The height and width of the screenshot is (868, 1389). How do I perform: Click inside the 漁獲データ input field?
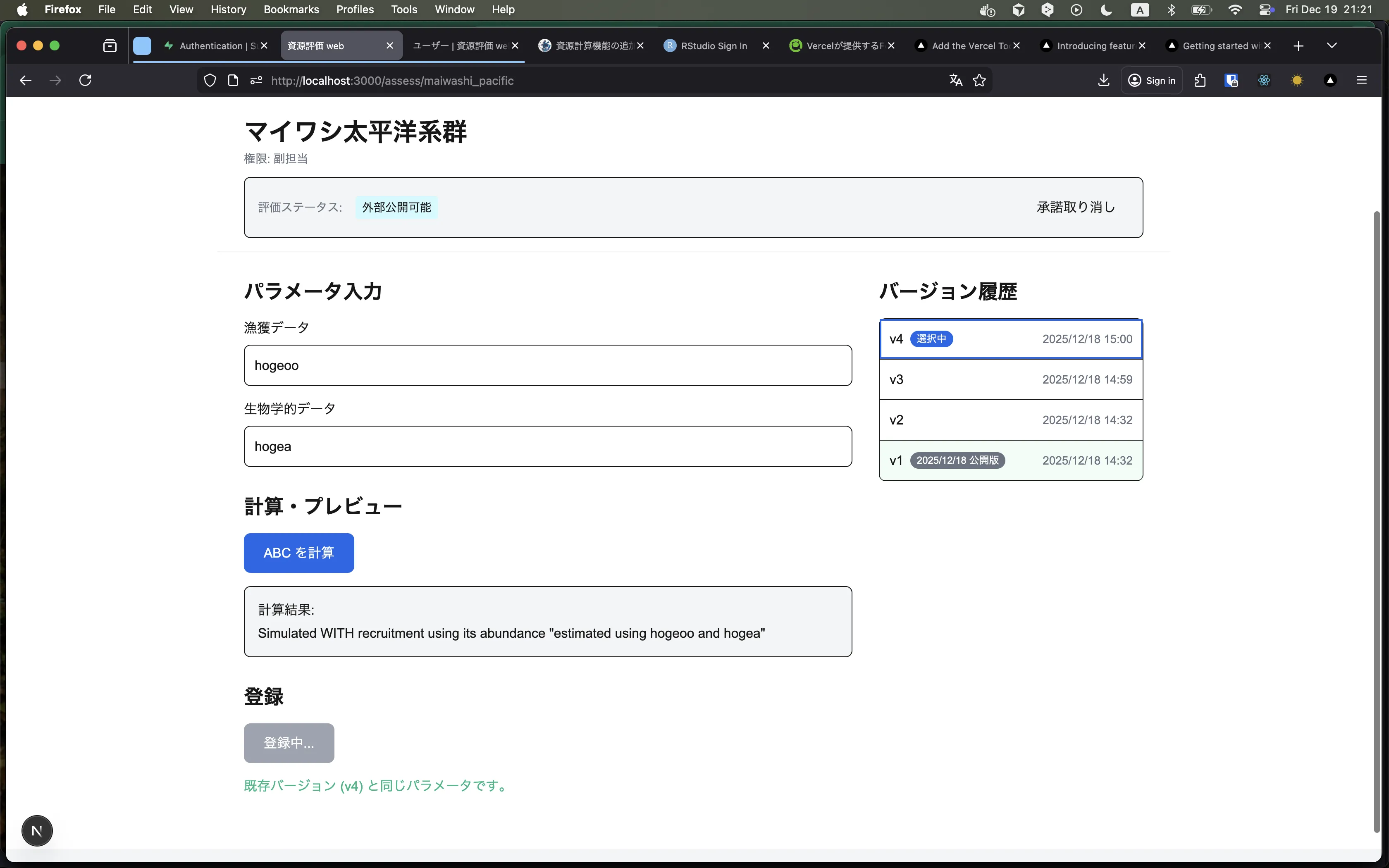pos(547,365)
